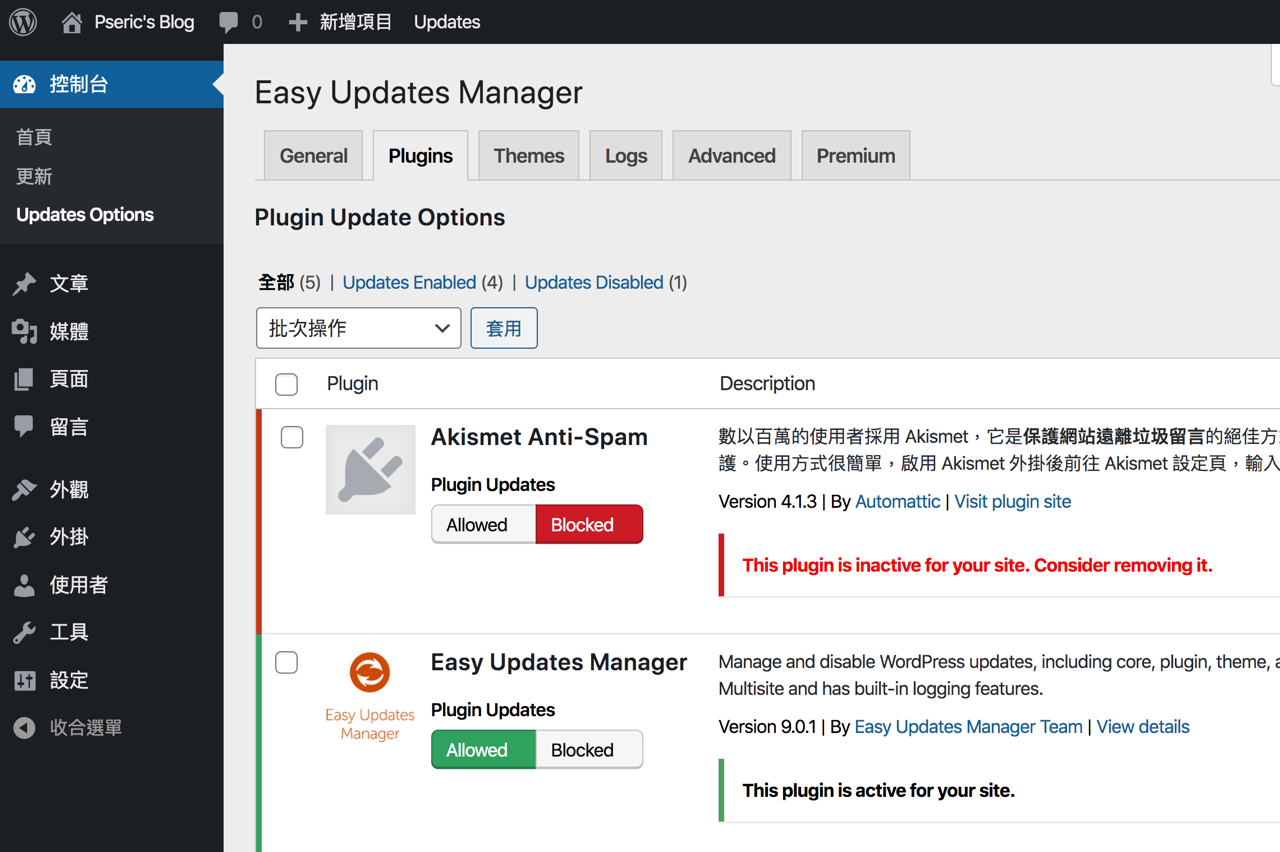Open the Automattic author link
The image size is (1280, 852).
[x=898, y=502]
